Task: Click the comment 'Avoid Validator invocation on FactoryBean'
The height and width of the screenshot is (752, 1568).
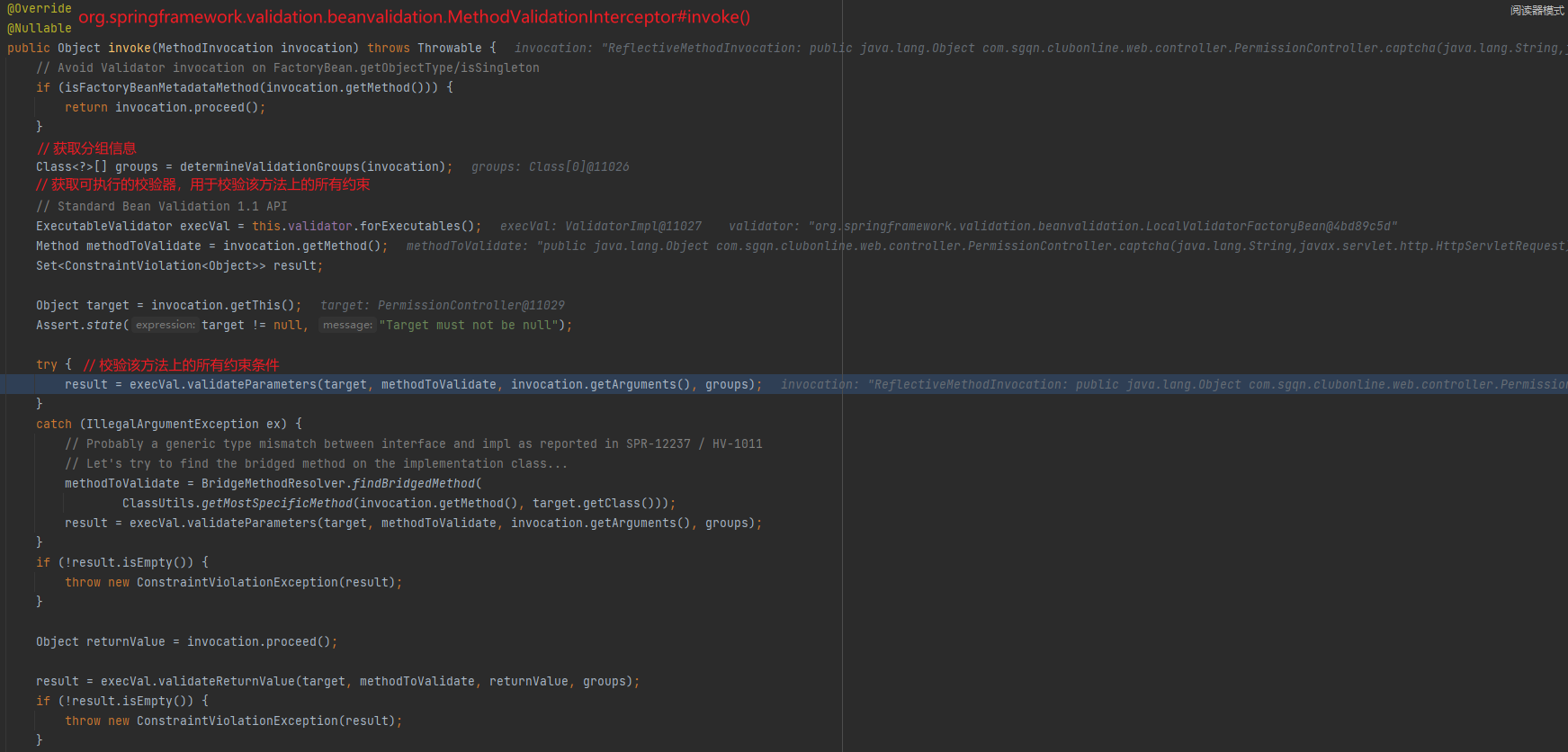Action: coord(288,67)
